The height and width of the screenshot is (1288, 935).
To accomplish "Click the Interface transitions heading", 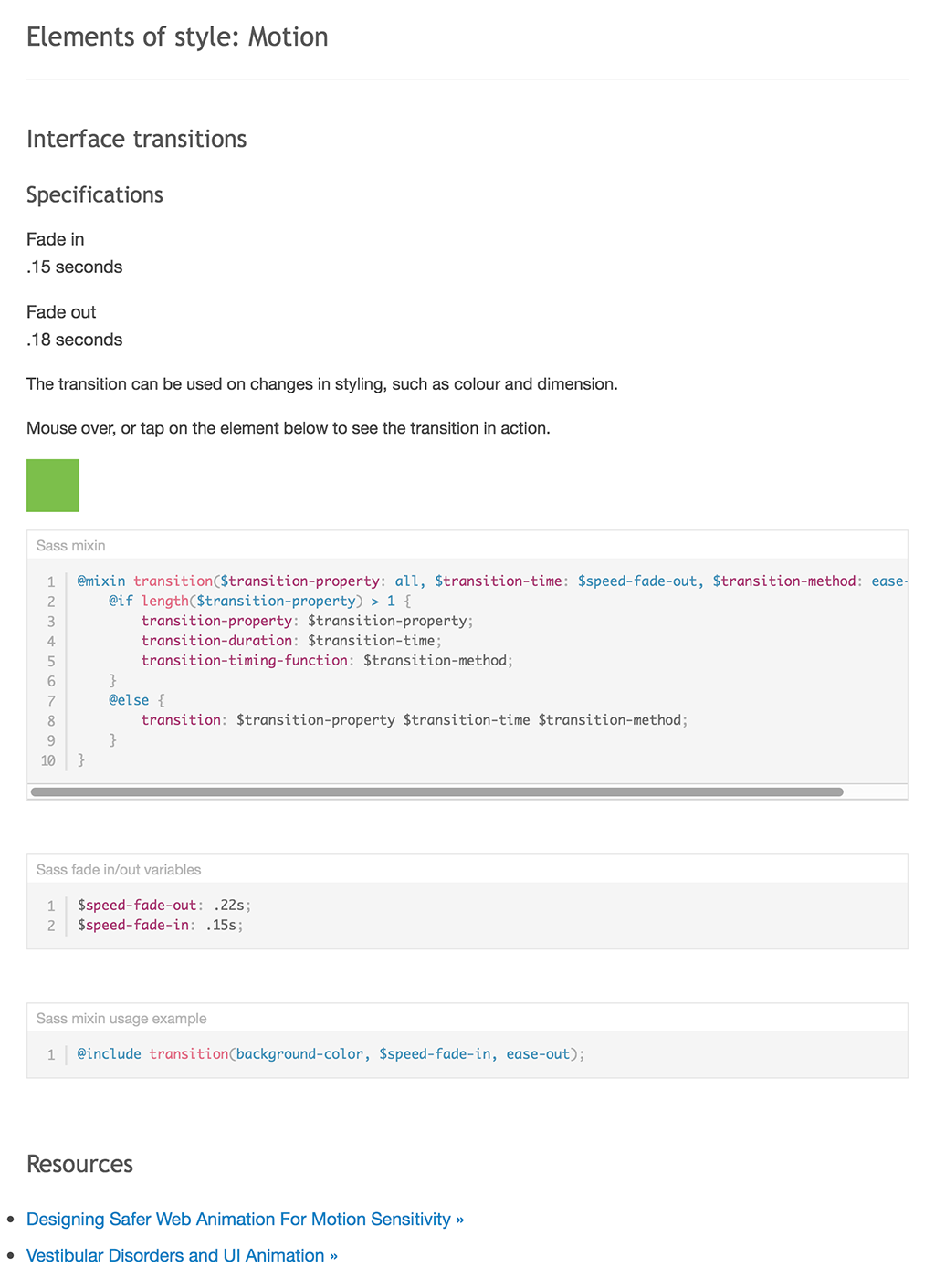I will [137, 139].
